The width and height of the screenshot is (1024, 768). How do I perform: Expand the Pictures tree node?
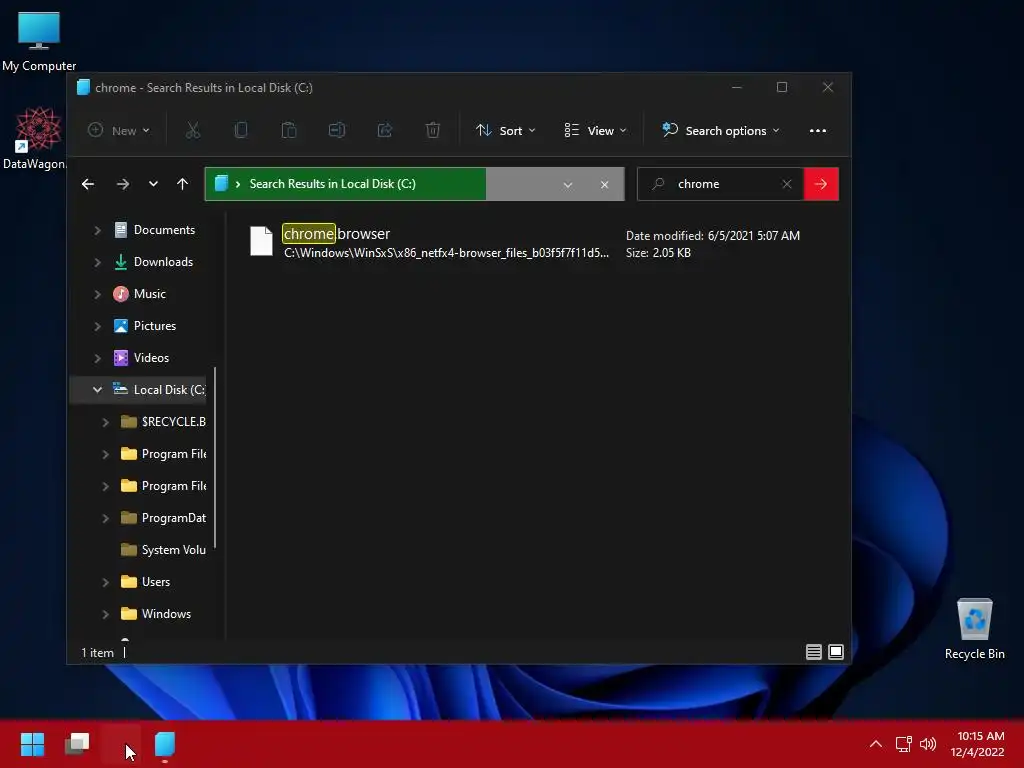click(97, 326)
